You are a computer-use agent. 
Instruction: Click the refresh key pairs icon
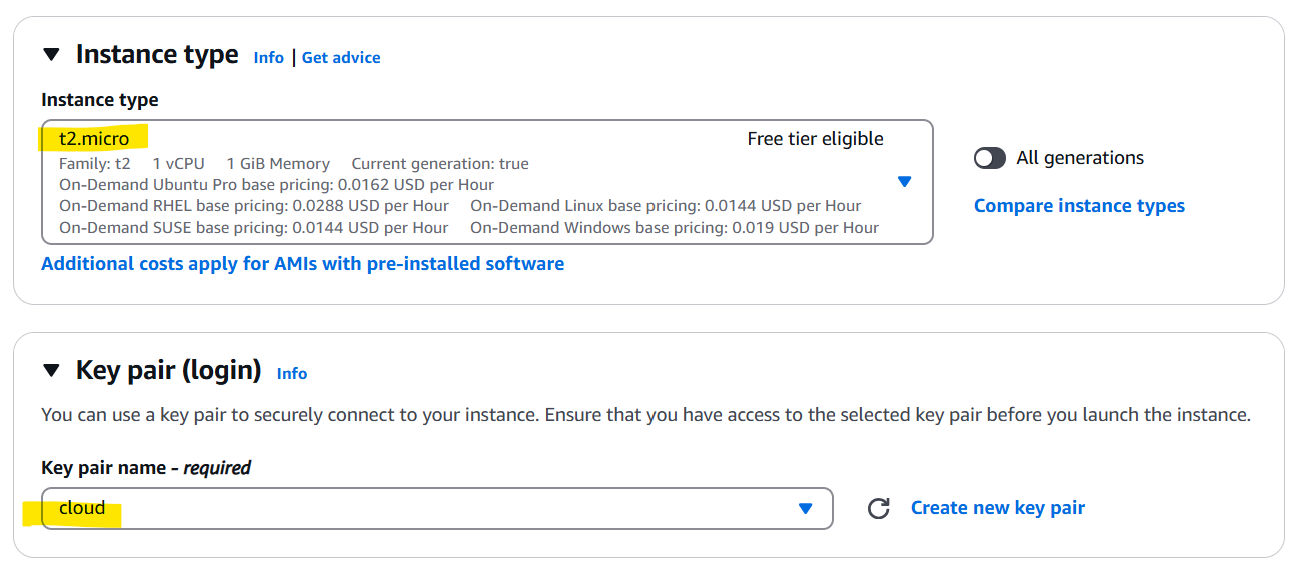click(878, 508)
